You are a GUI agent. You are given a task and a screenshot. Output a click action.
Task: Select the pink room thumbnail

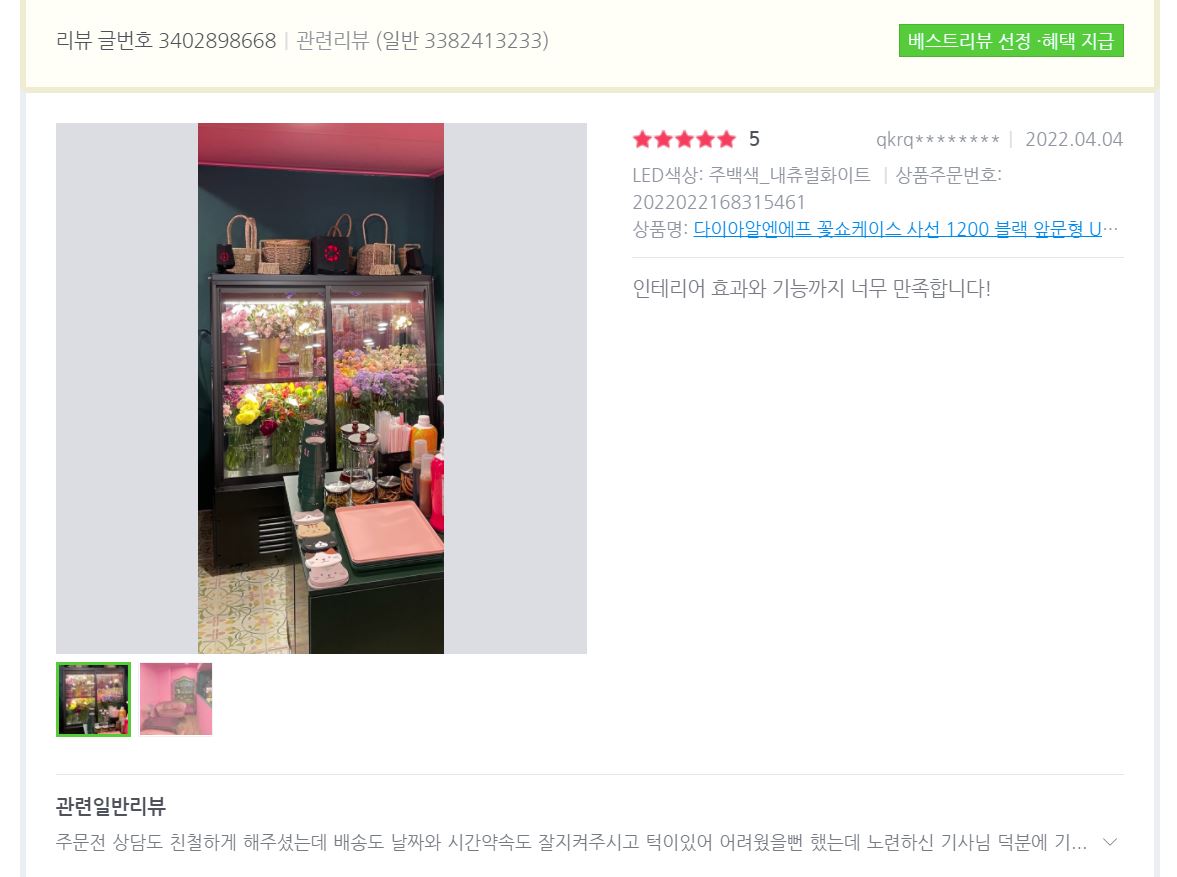[x=176, y=699]
